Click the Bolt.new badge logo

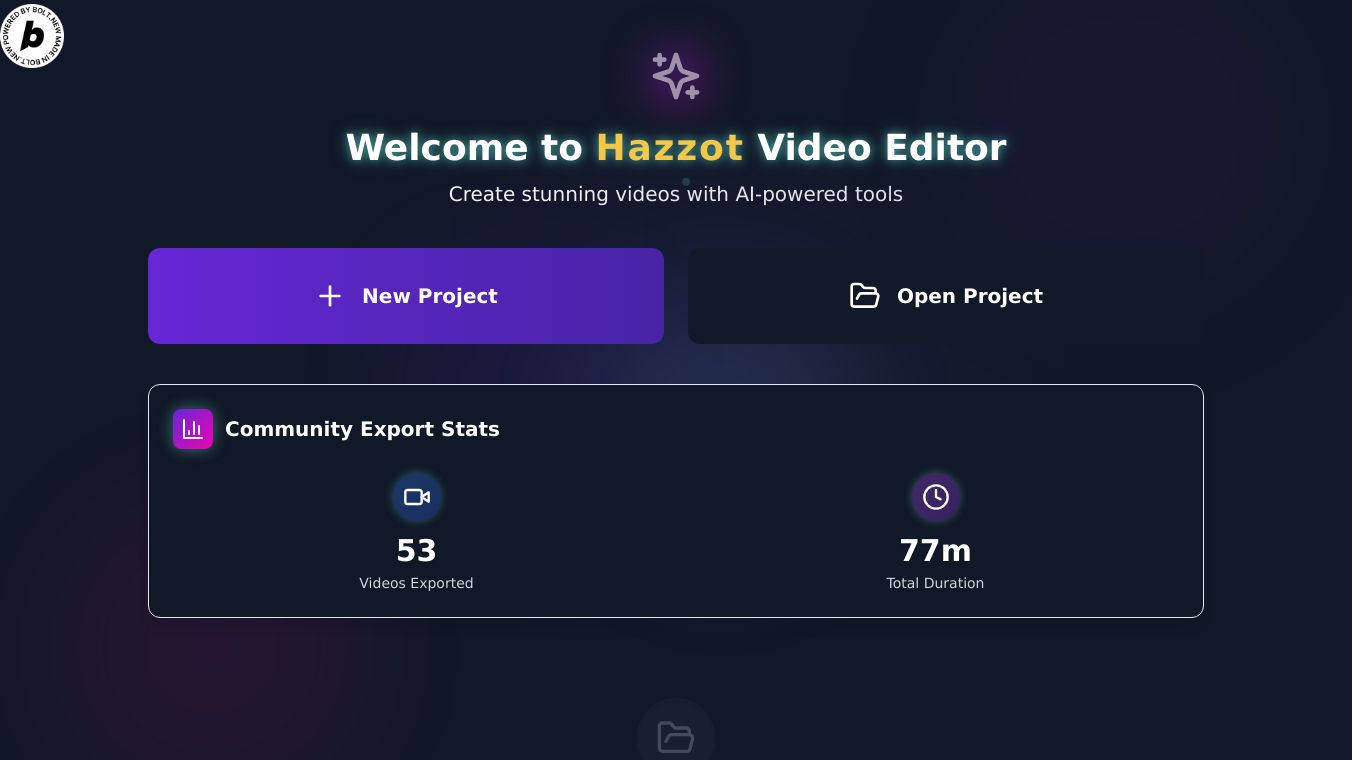(32, 36)
